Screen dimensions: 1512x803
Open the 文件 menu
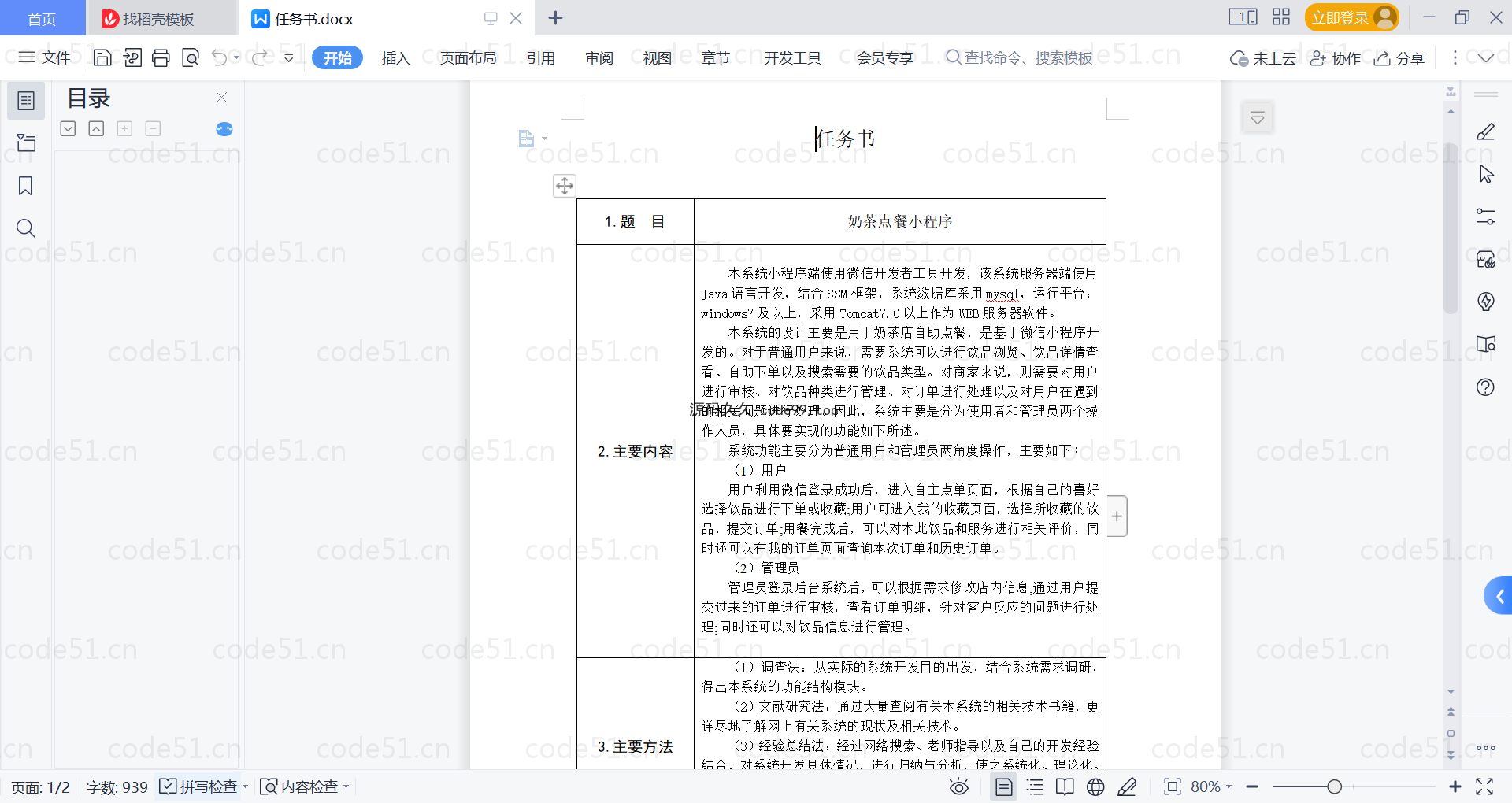tap(44, 57)
